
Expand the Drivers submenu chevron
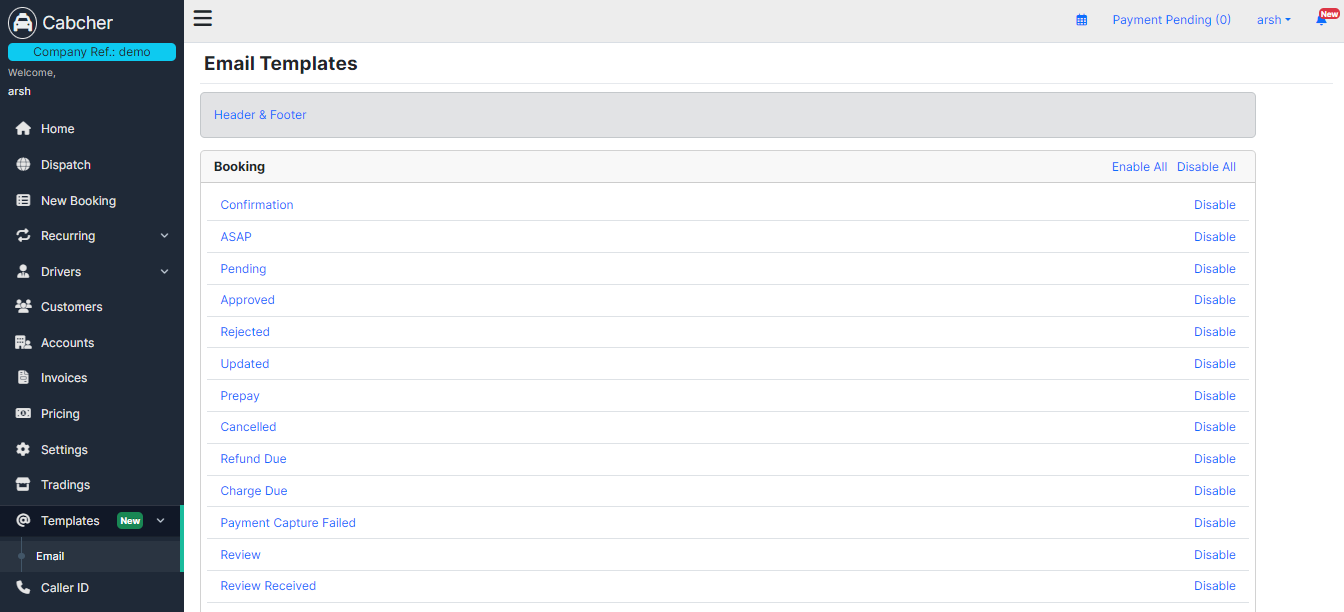(165, 272)
